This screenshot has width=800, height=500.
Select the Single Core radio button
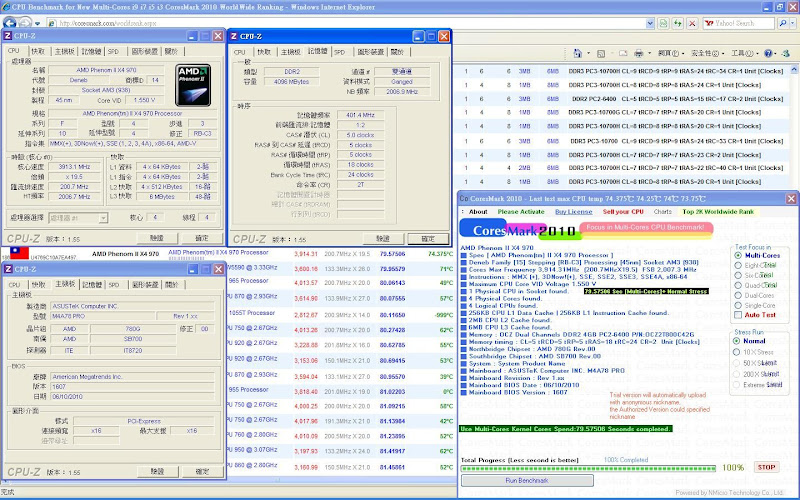pos(738,305)
